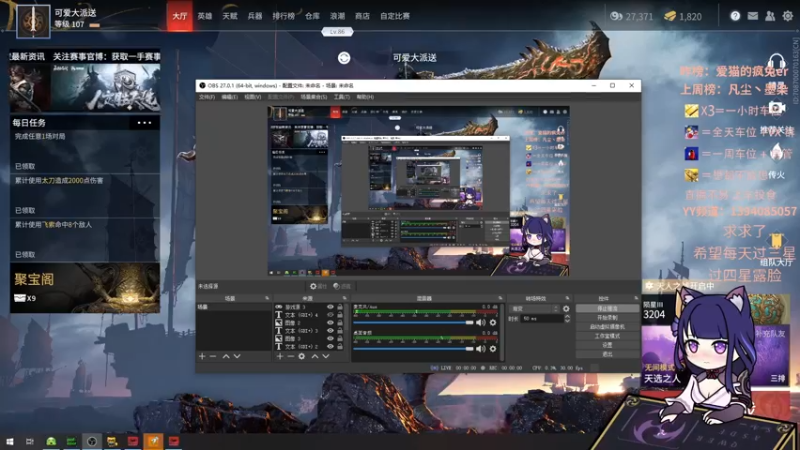
Task: Open the 淡变 transition type dropdown
Action: 535,309
